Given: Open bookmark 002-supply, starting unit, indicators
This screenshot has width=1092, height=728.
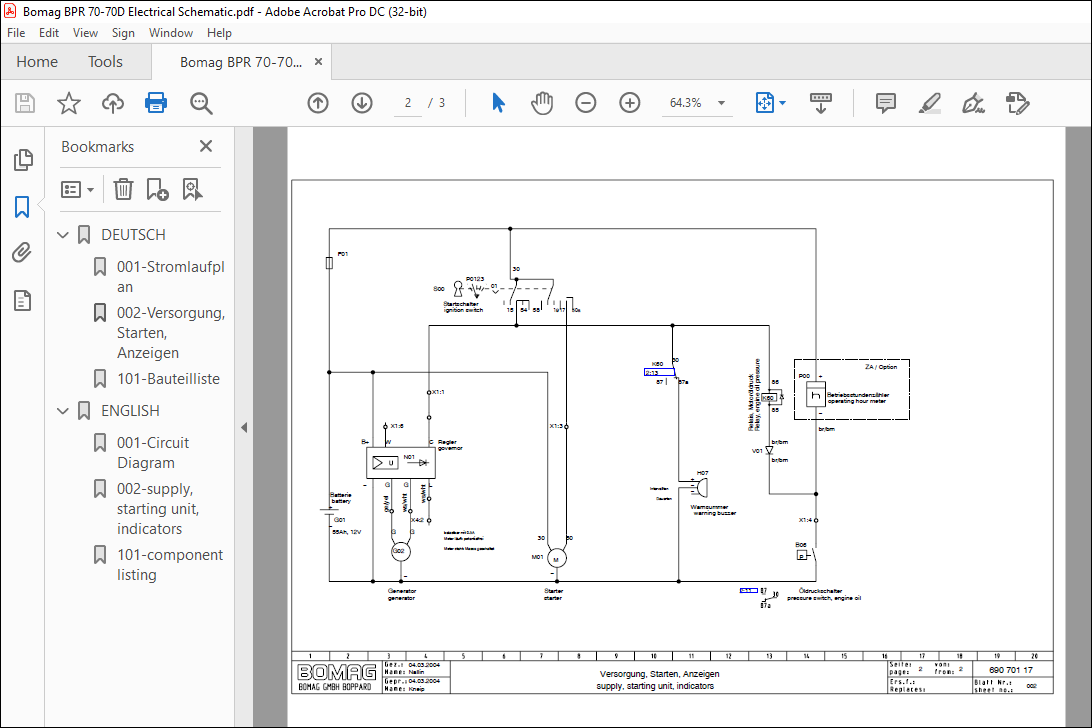Looking at the screenshot, I should click(x=158, y=509).
